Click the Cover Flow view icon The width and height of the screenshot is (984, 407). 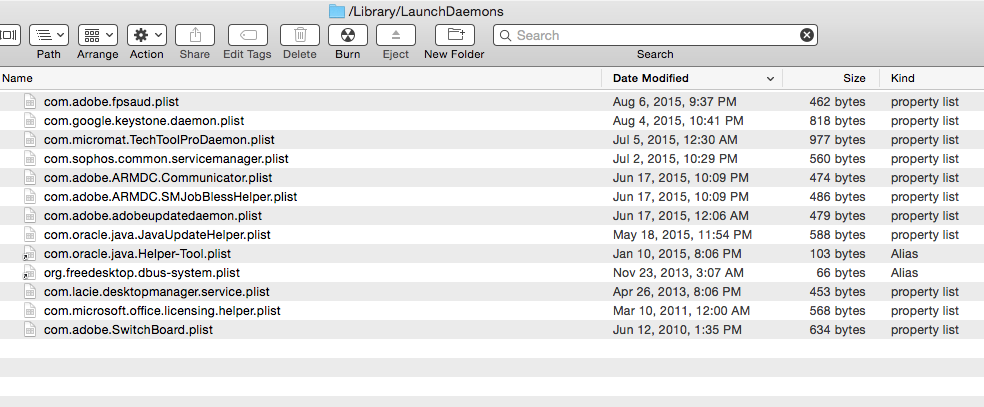[x=9, y=35]
